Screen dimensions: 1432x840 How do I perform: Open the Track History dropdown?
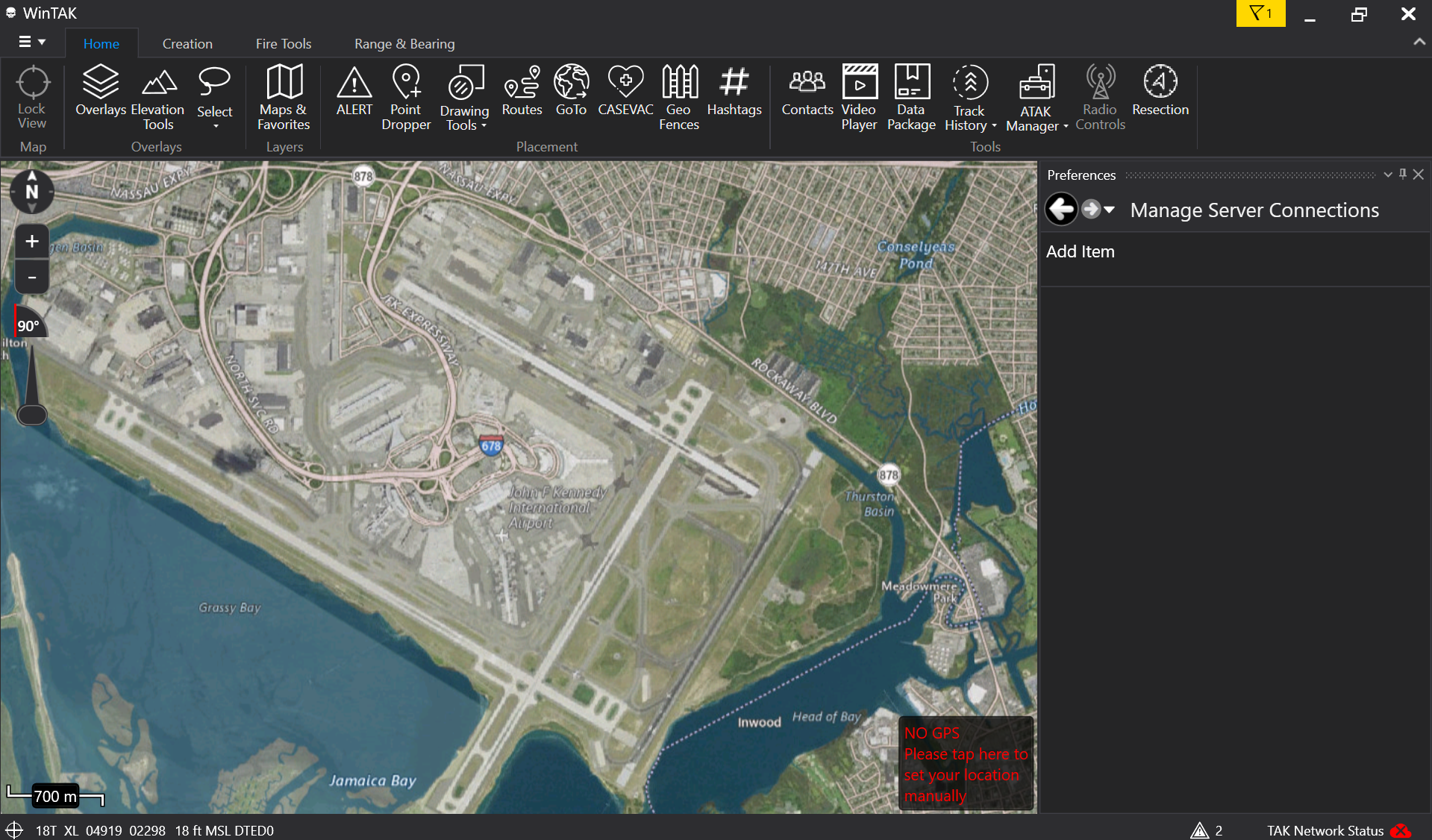click(970, 98)
